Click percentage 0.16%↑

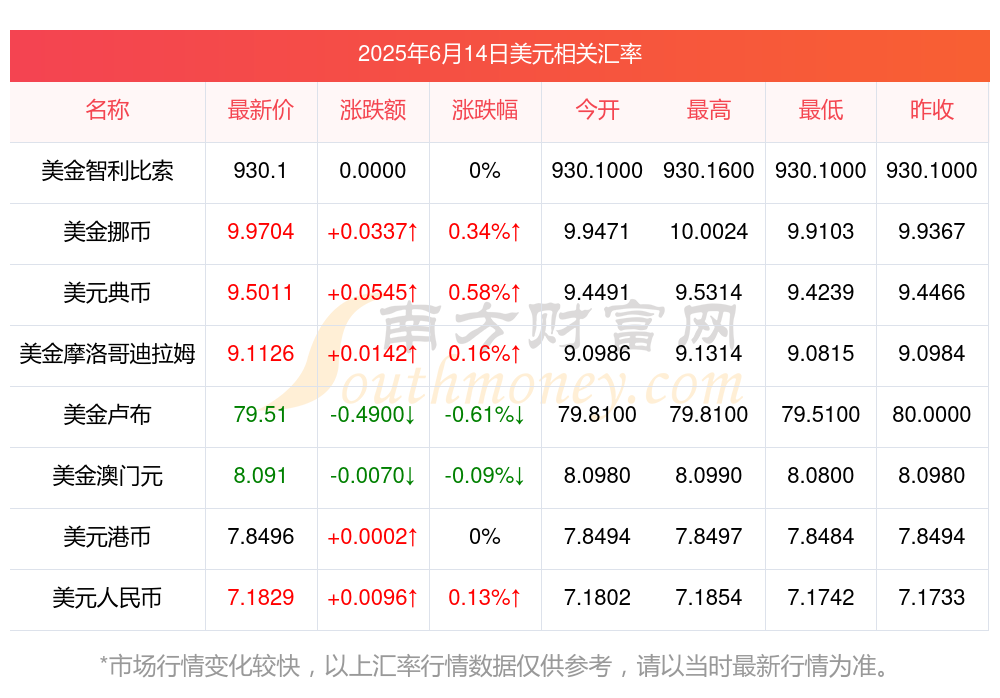click(x=485, y=353)
